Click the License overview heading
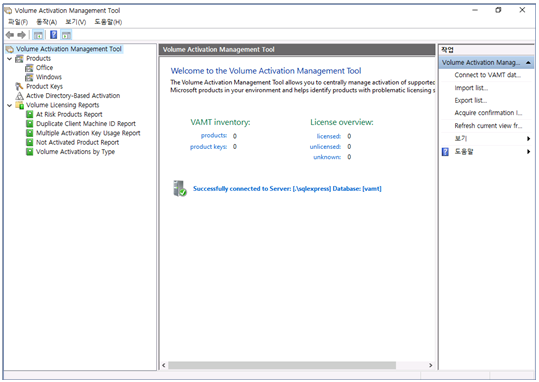This screenshot has width=539, height=382. 342,122
